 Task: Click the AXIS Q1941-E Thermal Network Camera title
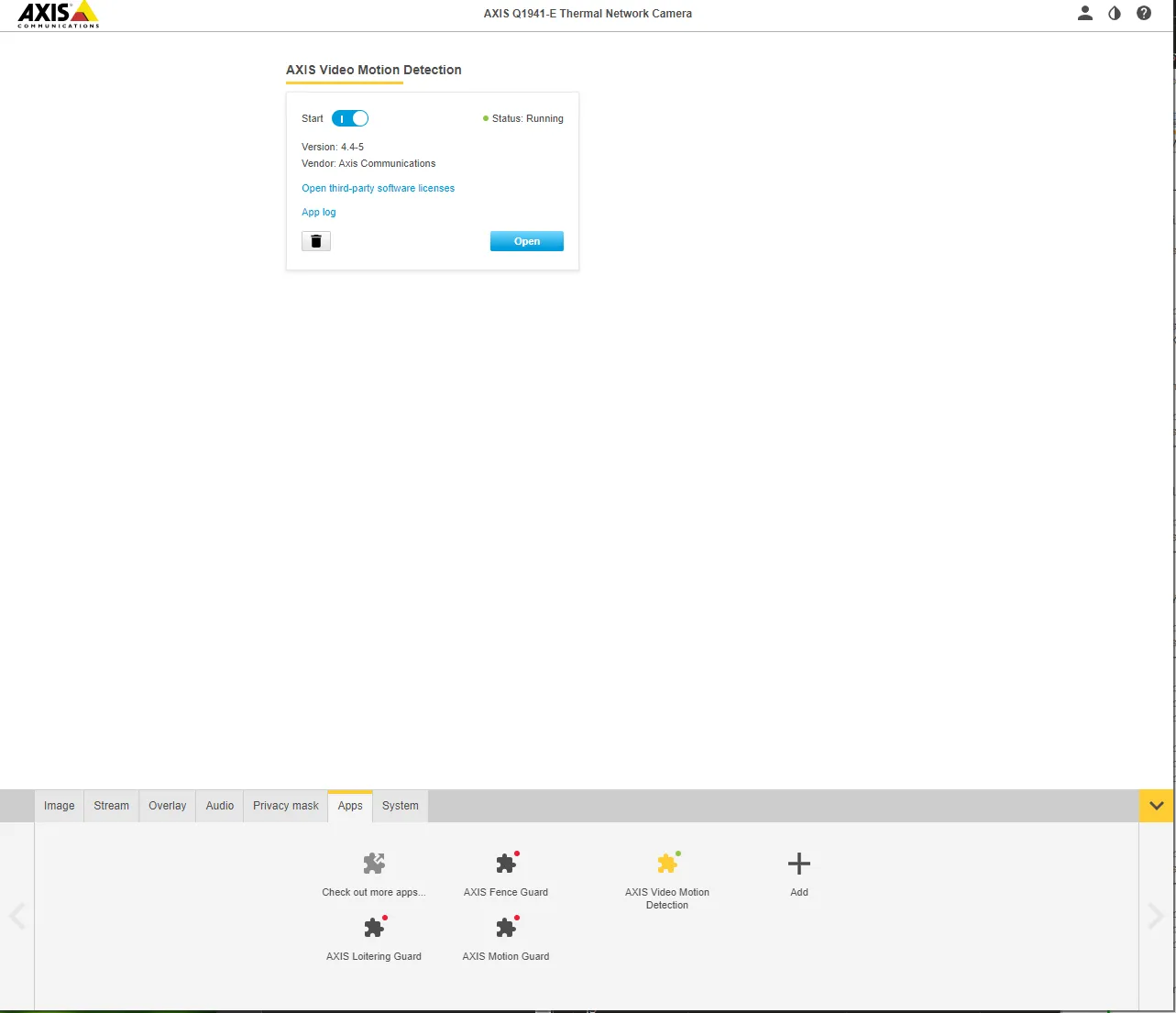coord(588,14)
